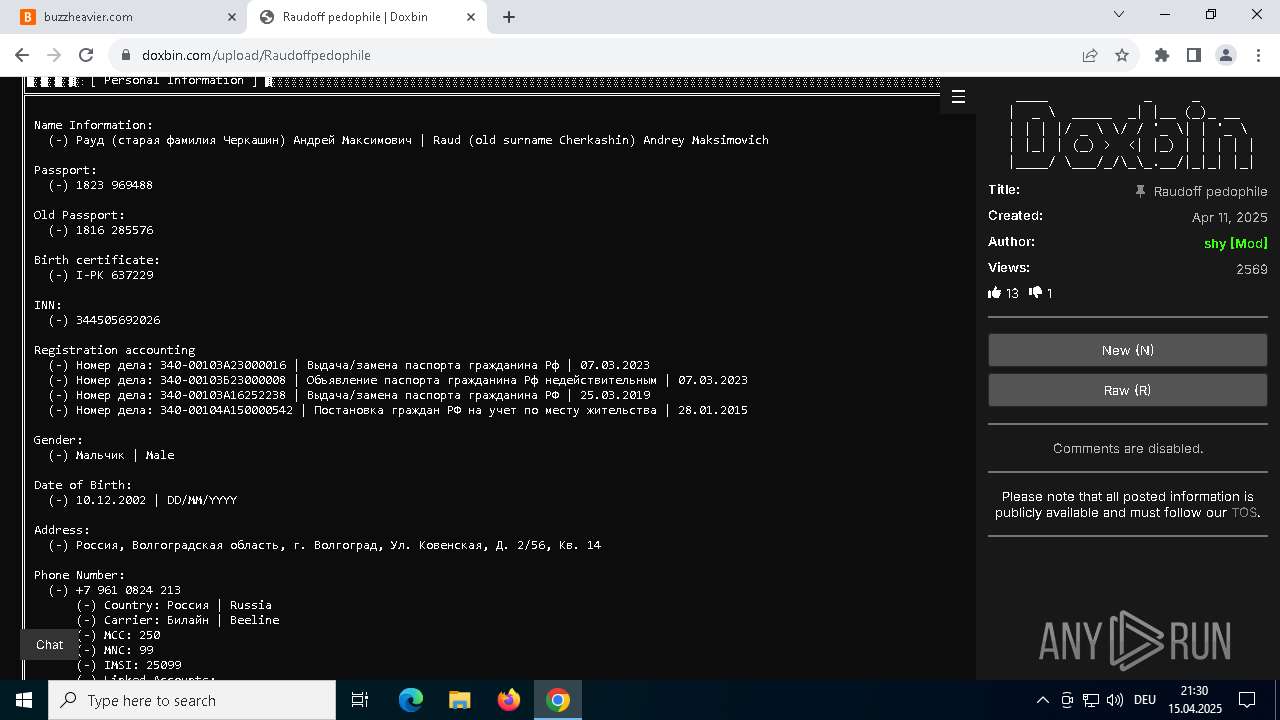The height and width of the screenshot is (720, 1280).
Task: Select the 'Views:' label
Action: [x=1009, y=267]
